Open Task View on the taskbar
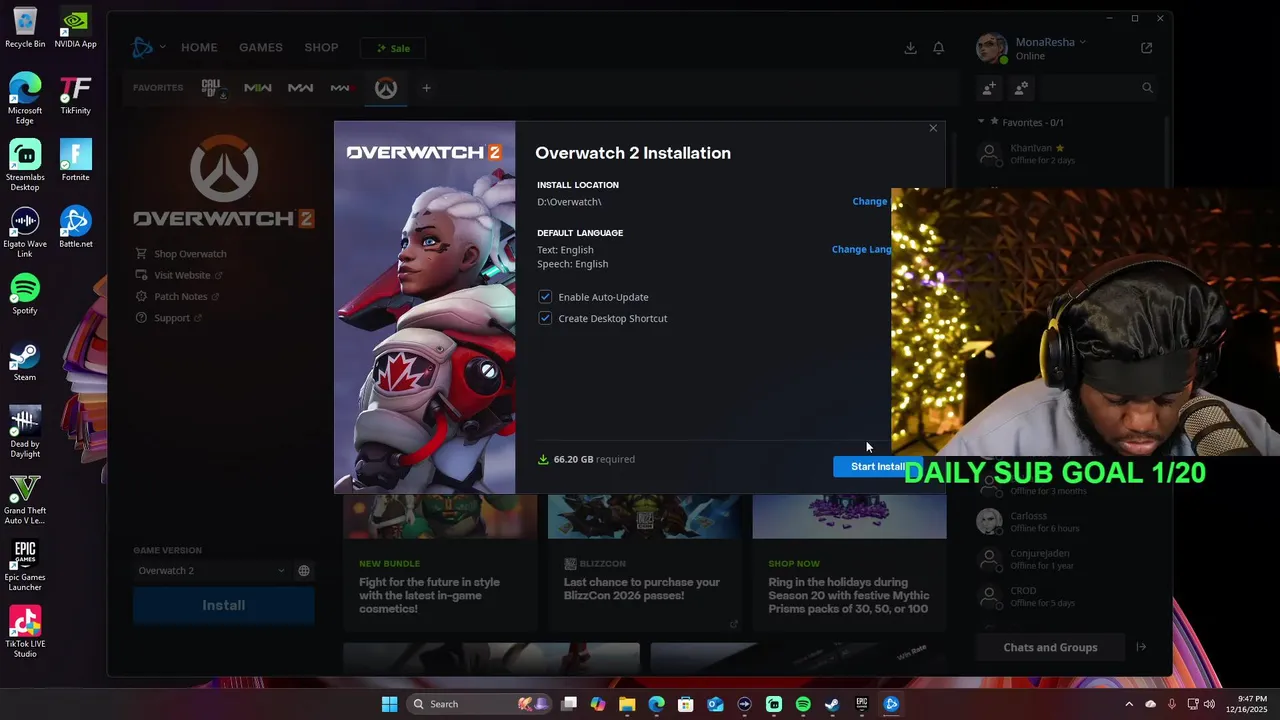The image size is (1280, 720). pyautogui.click(x=569, y=704)
